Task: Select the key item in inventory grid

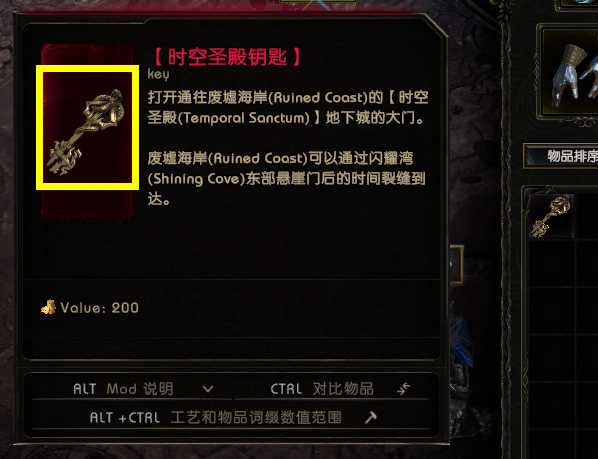Action: coord(550,216)
